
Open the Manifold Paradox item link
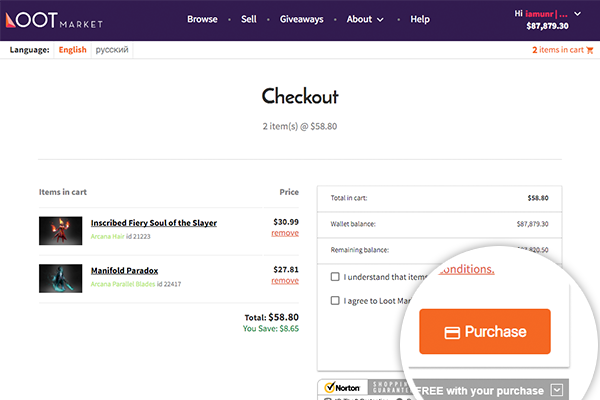(124, 271)
